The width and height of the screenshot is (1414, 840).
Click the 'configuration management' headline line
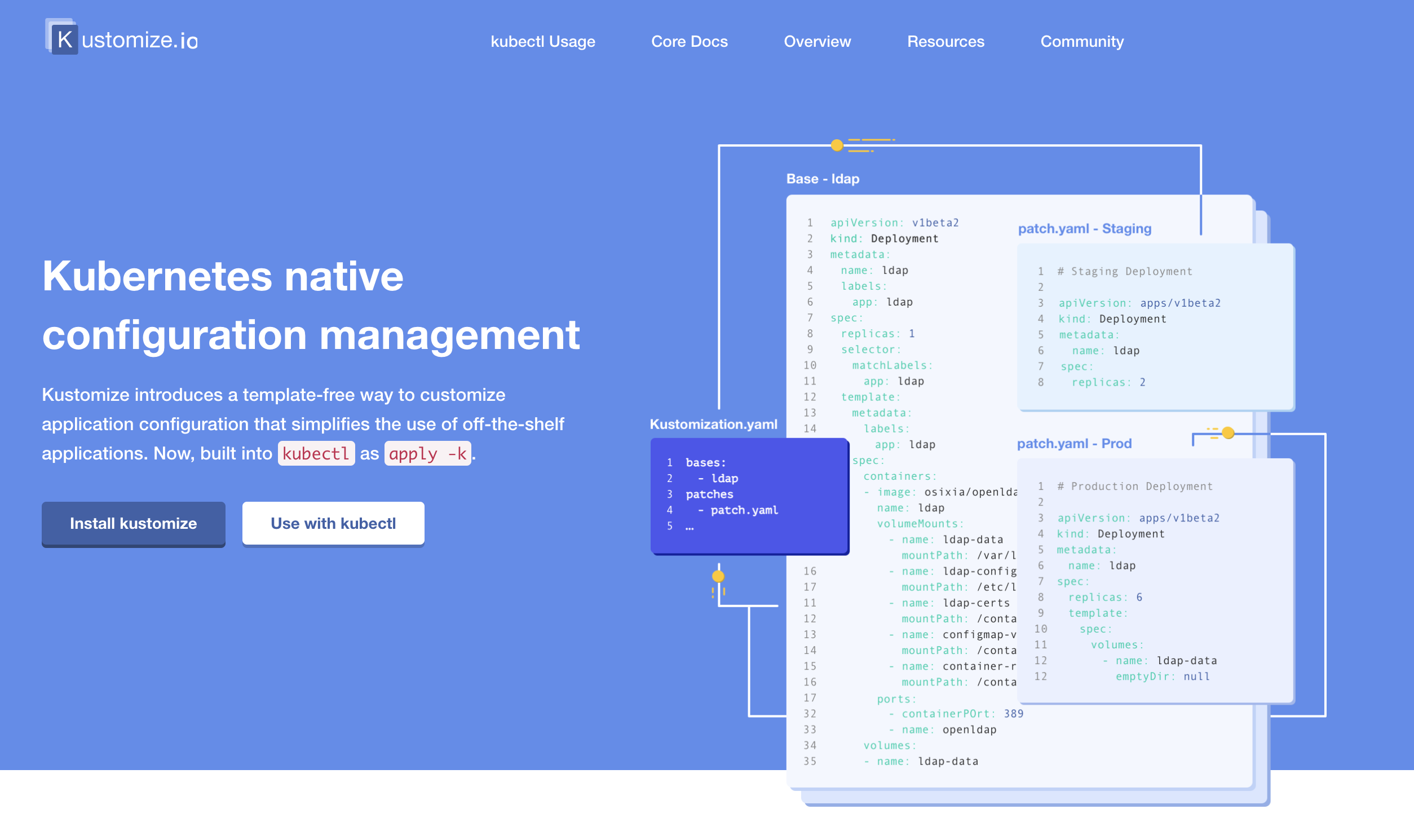point(311,335)
